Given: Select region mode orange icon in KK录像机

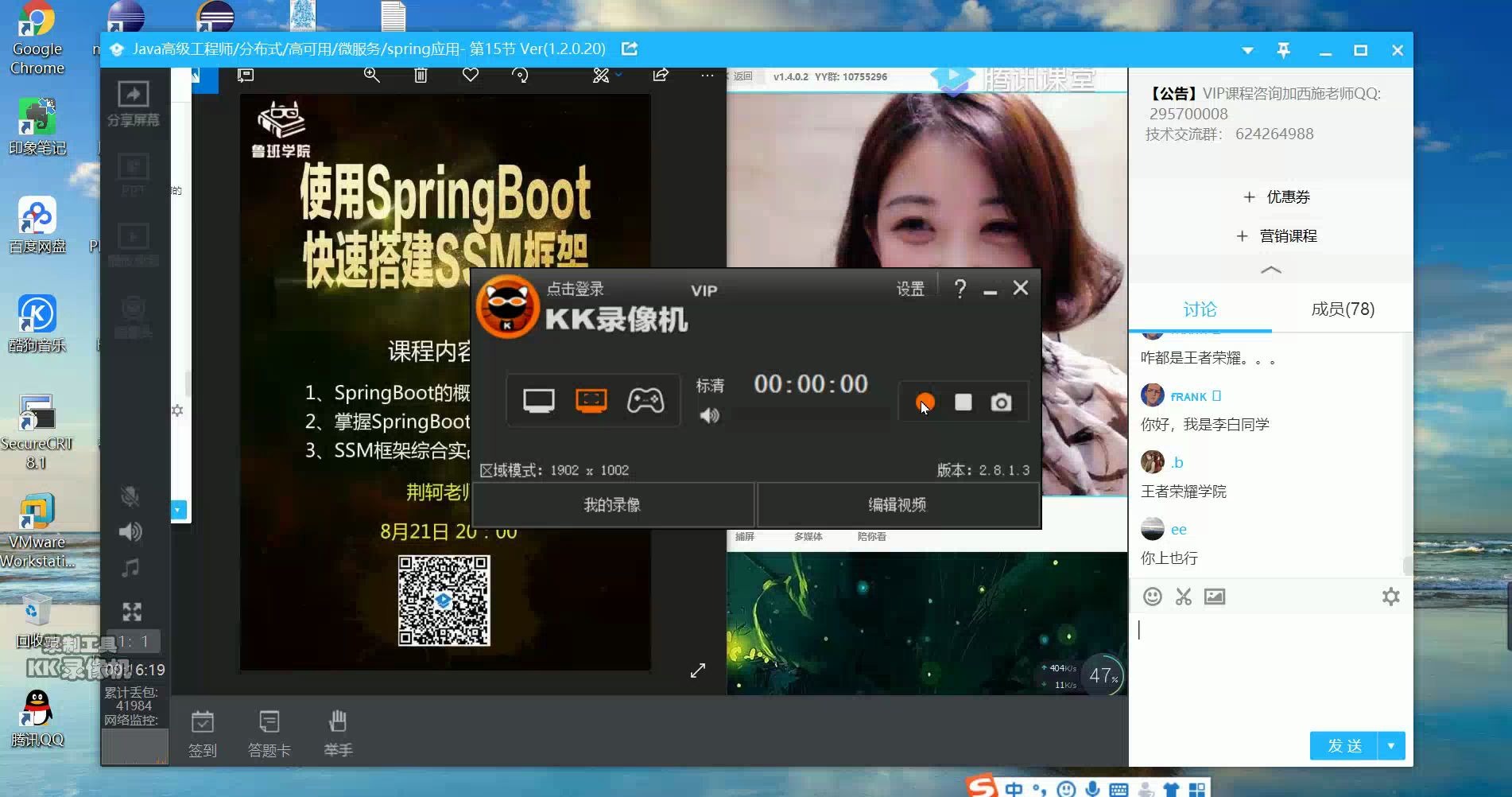Looking at the screenshot, I should [x=591, y=400].
